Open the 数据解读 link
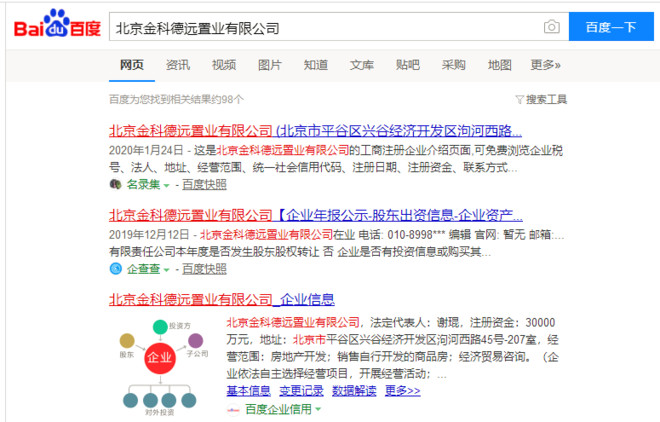 pyautogui.click(x=354, y=391)
